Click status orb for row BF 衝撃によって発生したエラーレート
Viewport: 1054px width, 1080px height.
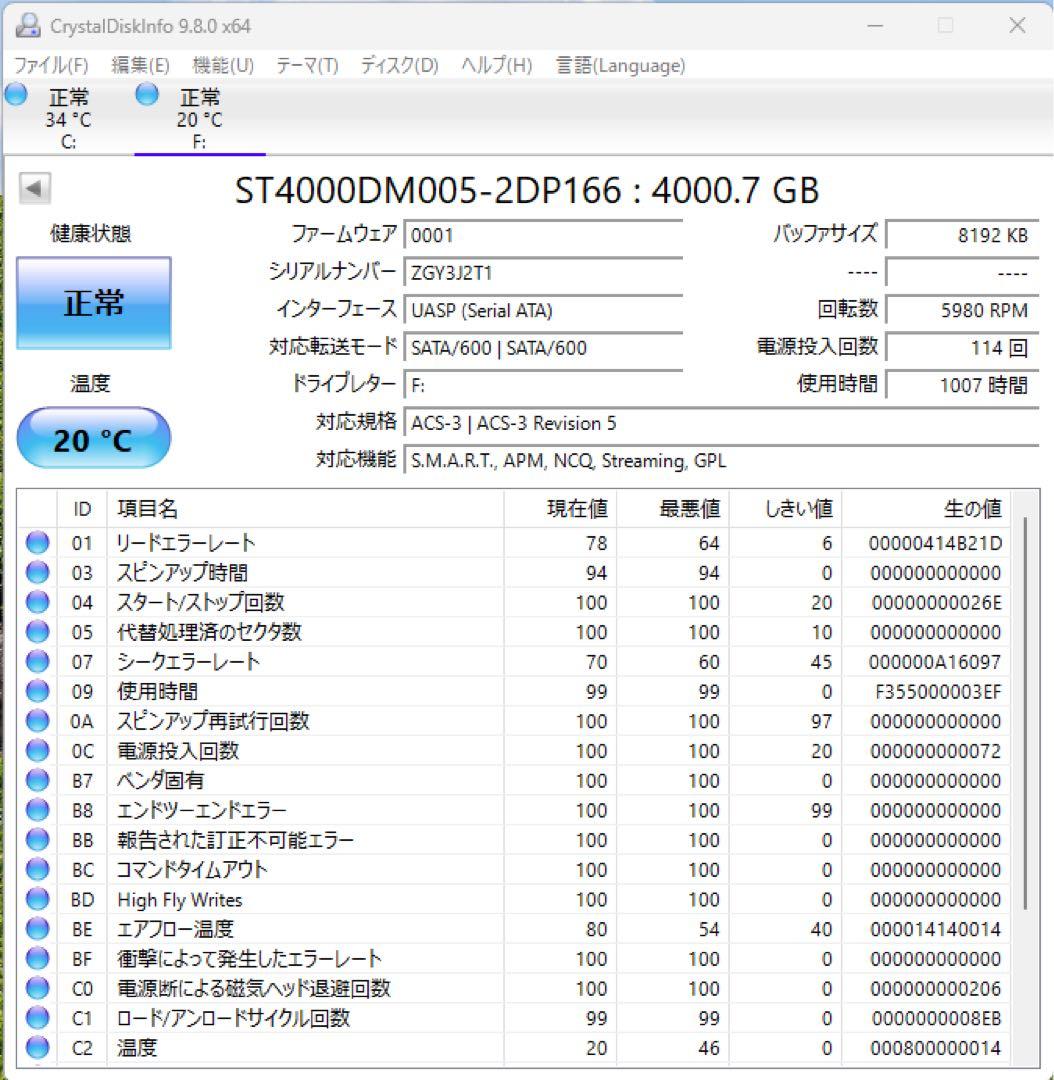pyautogui.click(x=38, y=958)
